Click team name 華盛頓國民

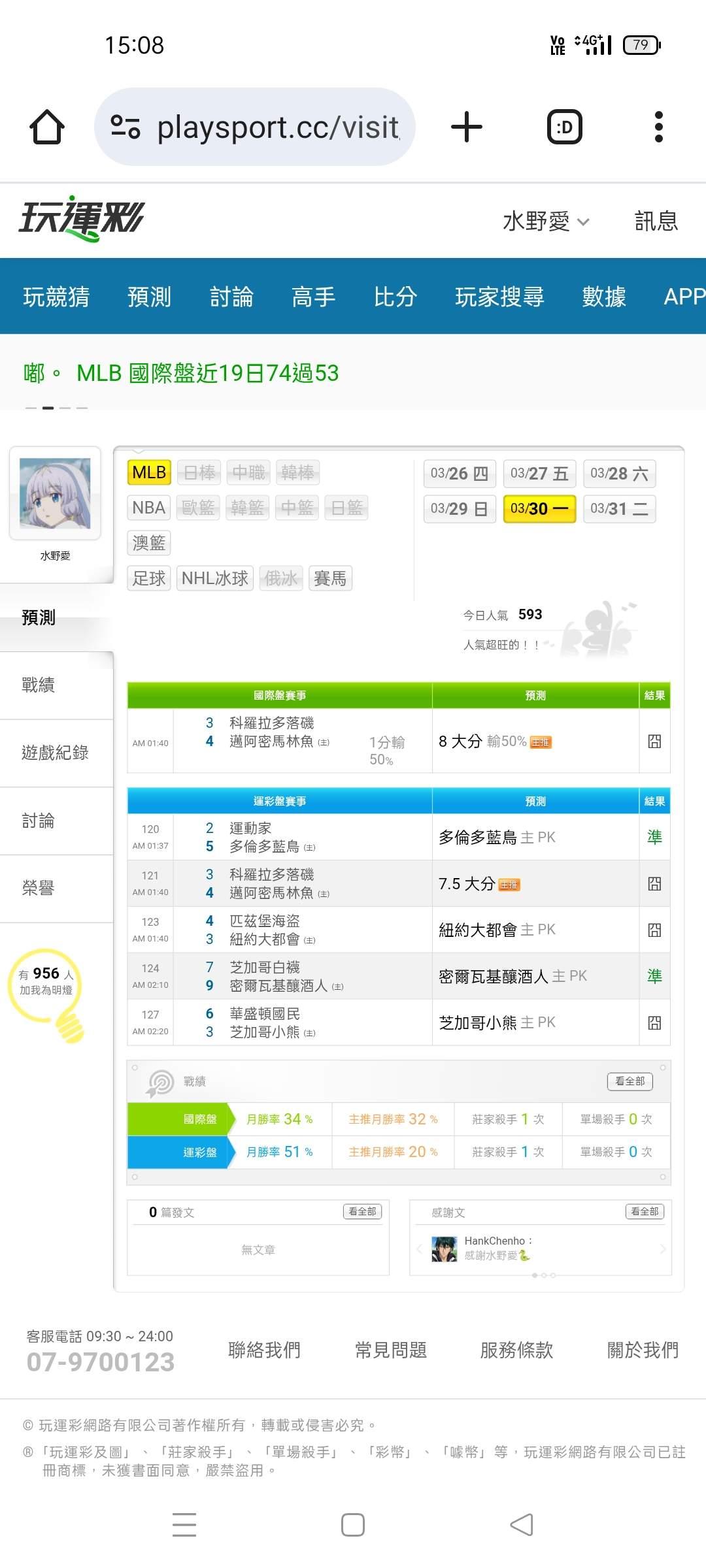click(265, 1013)
